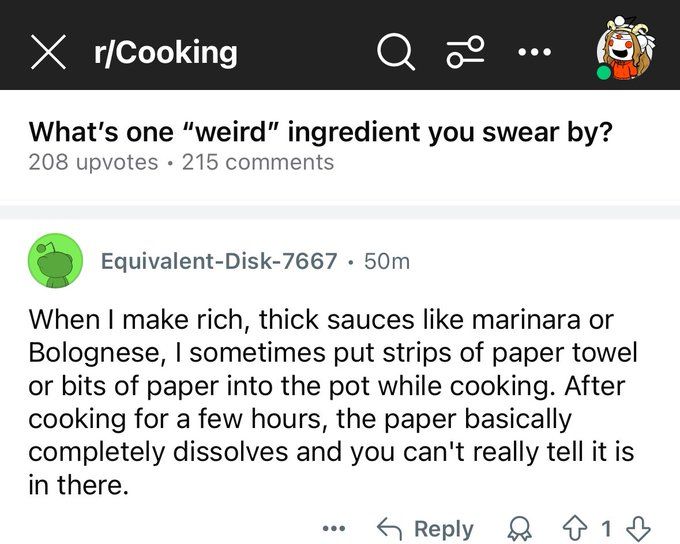The height and width of the screenshot is (544, 680).
Task: Open the search magnifier icon
Action: (x=396, y=52)
